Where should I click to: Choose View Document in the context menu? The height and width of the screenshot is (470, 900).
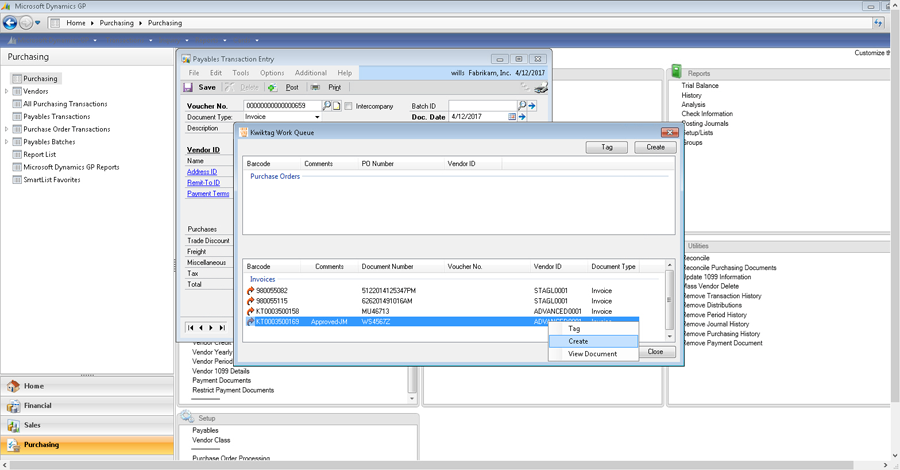pos(593,354)
